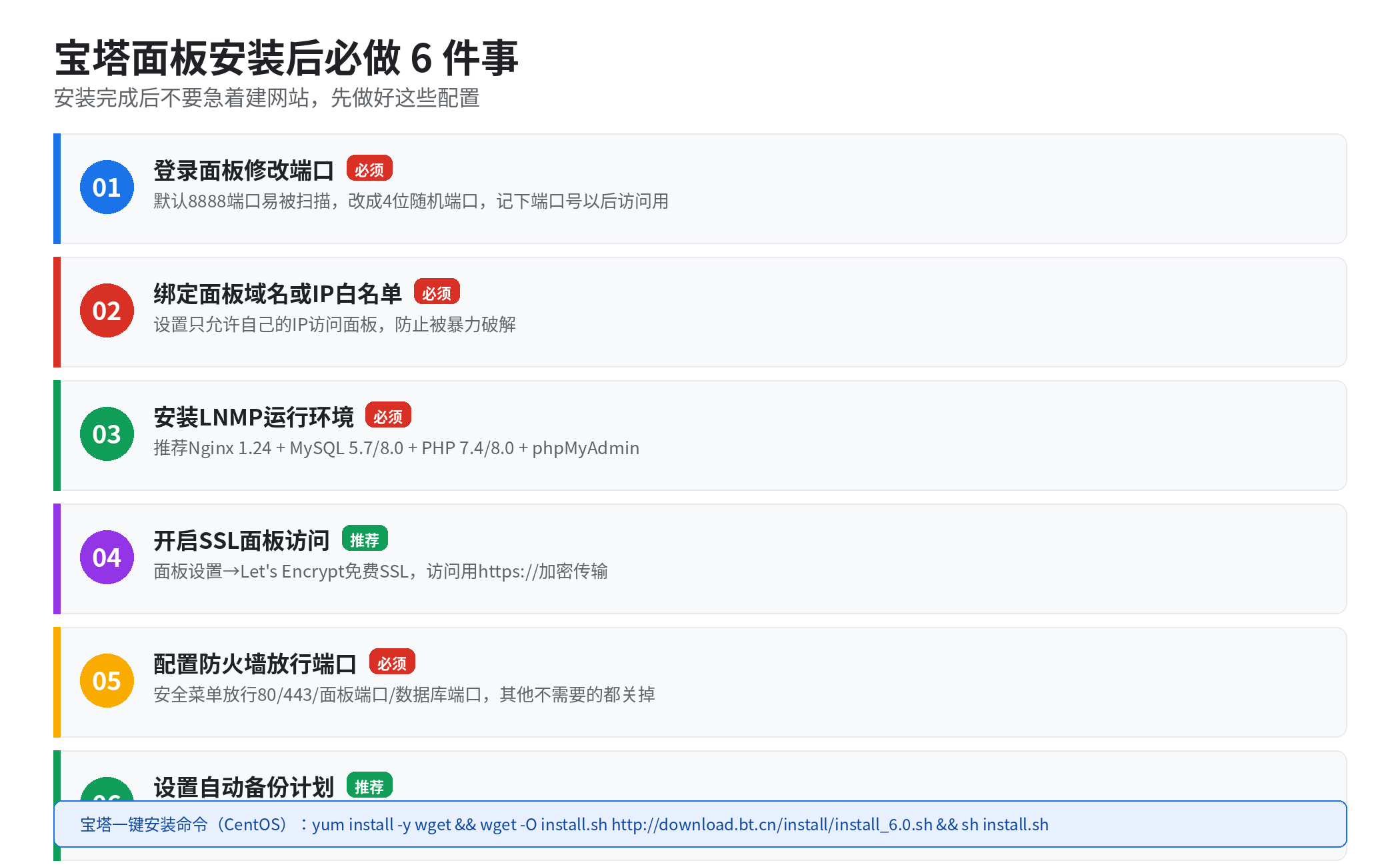Click 必须 badge next to 安装LNMP运行环境

388,415
